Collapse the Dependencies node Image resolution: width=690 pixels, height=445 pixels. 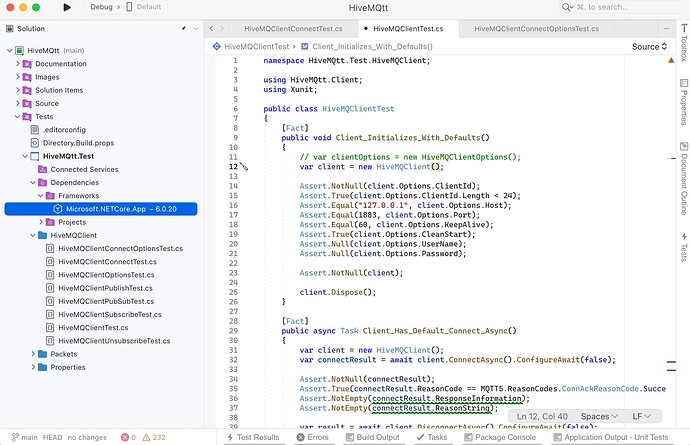(33, 183)
